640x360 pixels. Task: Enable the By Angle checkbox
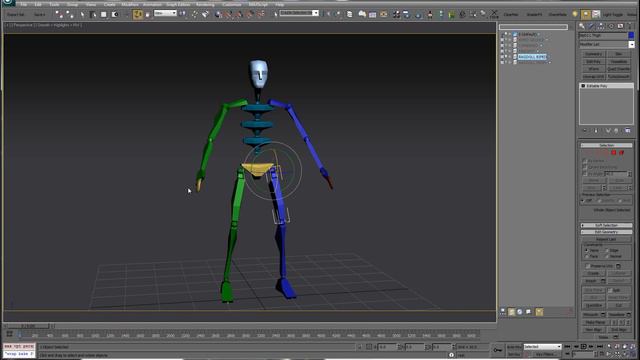(x=584, y=173)
